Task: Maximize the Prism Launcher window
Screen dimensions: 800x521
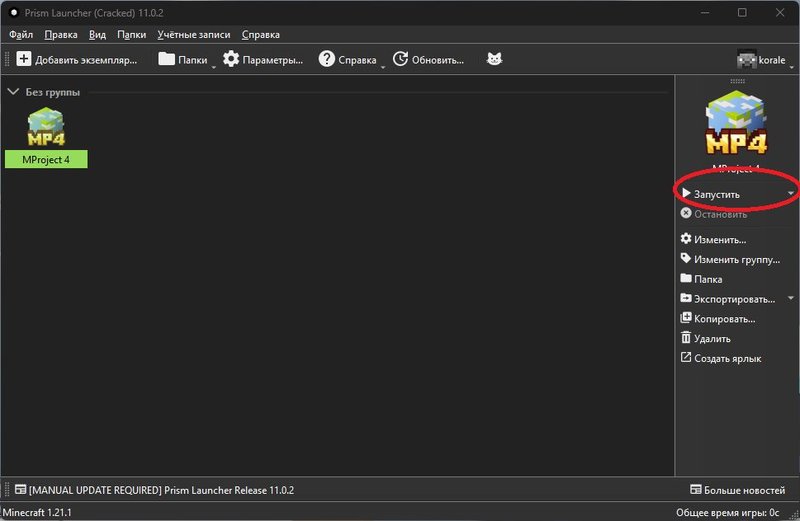Action: point(742,12)
